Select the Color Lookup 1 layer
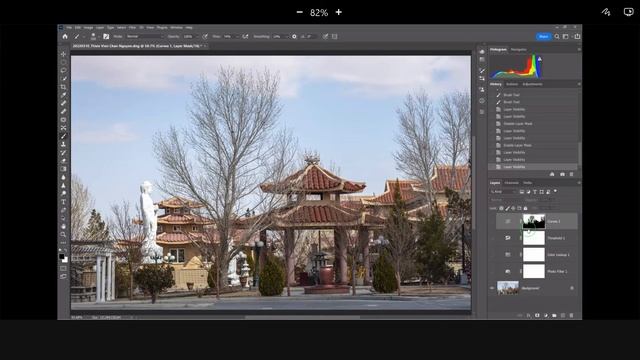Screen dimensions: 640x360 tap(558, 255)
